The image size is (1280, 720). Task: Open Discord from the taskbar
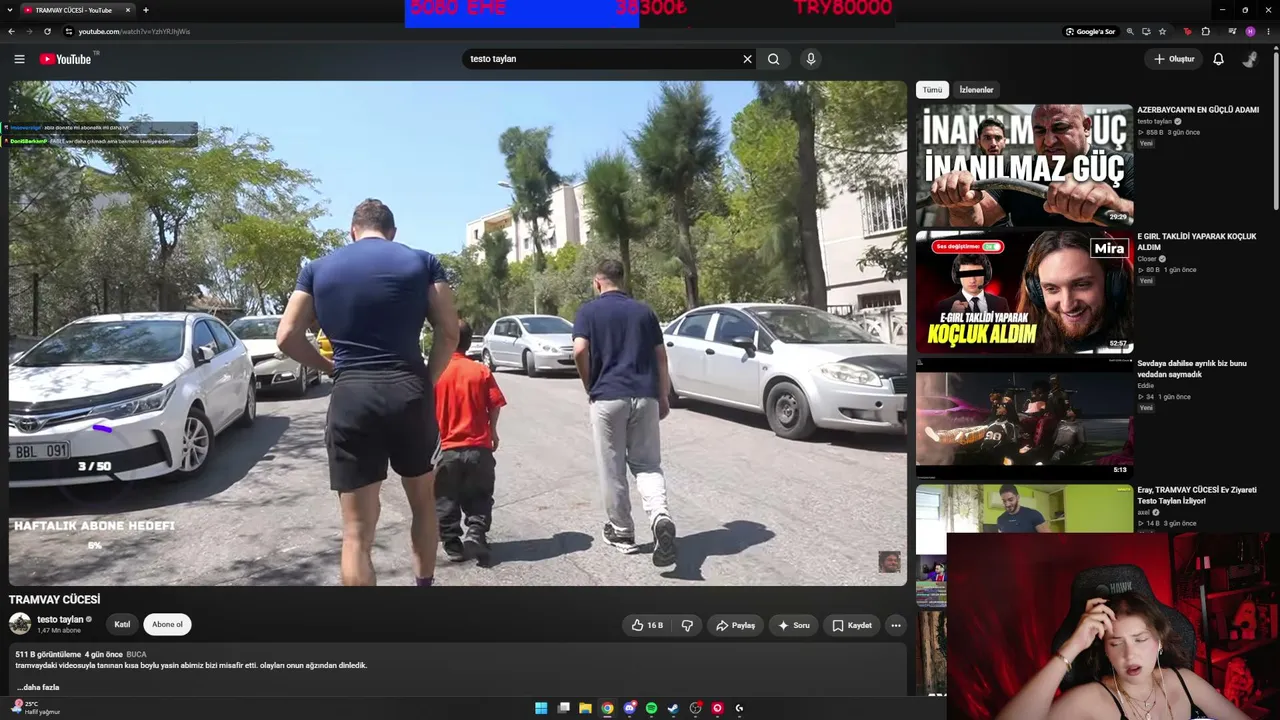tap(629, 708)
